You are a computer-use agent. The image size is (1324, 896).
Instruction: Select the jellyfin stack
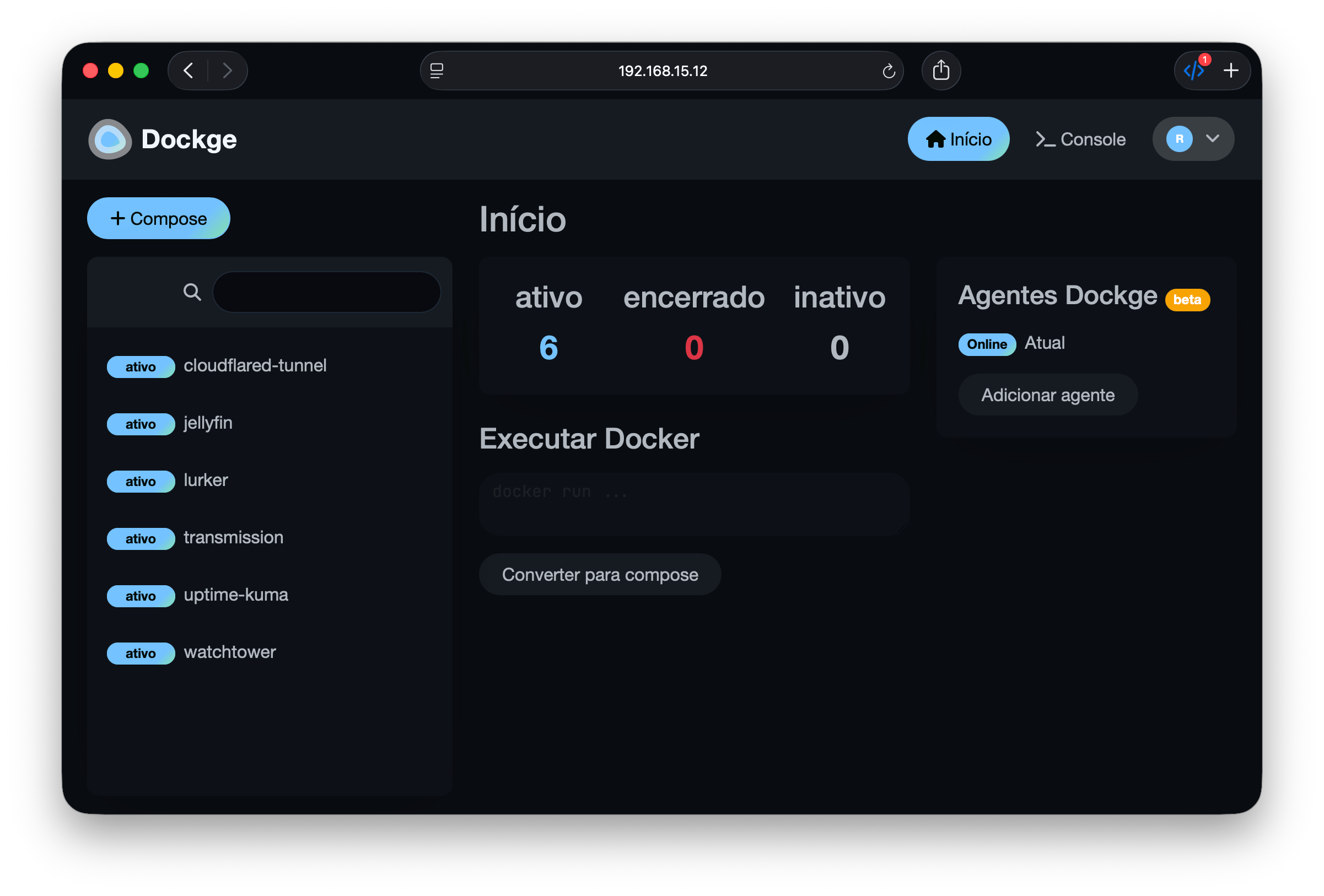208,423
